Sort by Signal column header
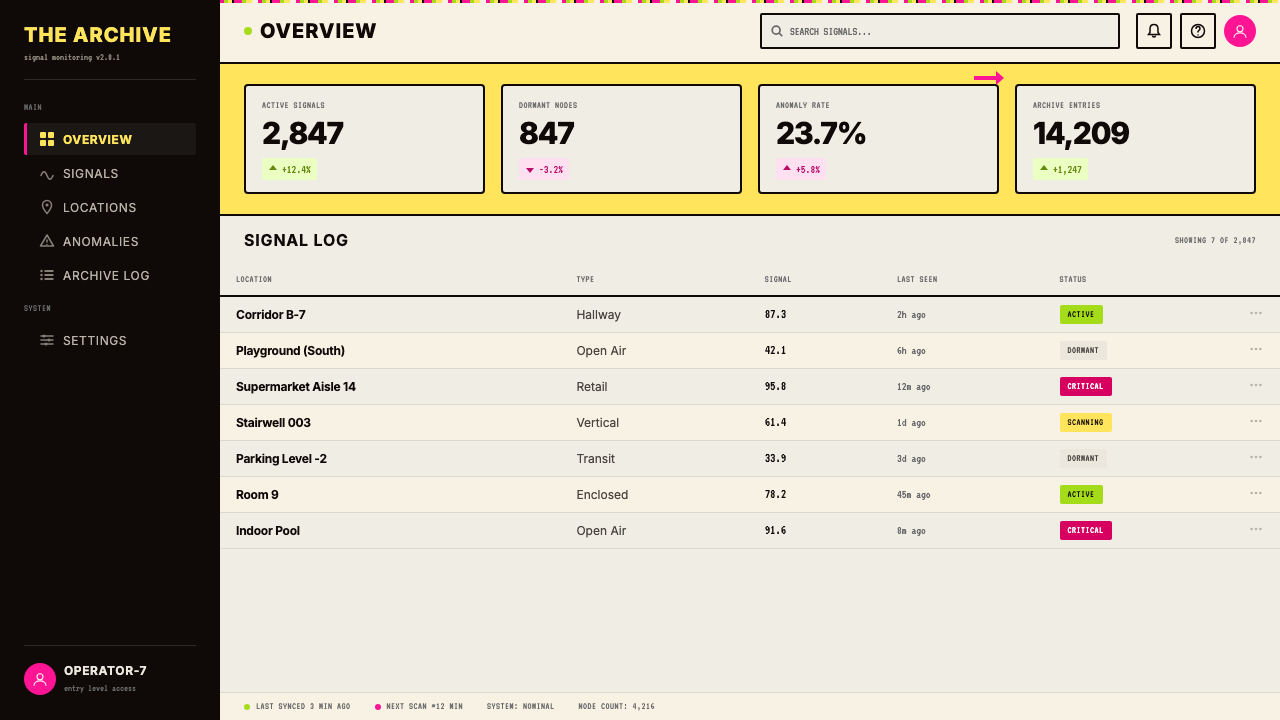The image size is (1280, 720). tap(778, 279)
